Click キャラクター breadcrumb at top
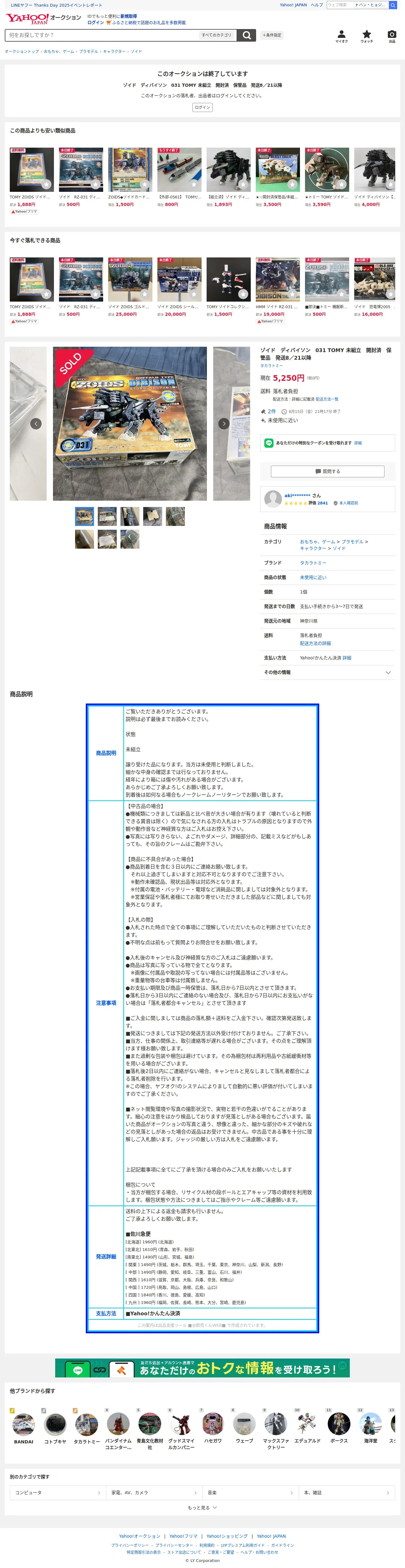This screenshot has height=1568, width=405. click(114, 52)
